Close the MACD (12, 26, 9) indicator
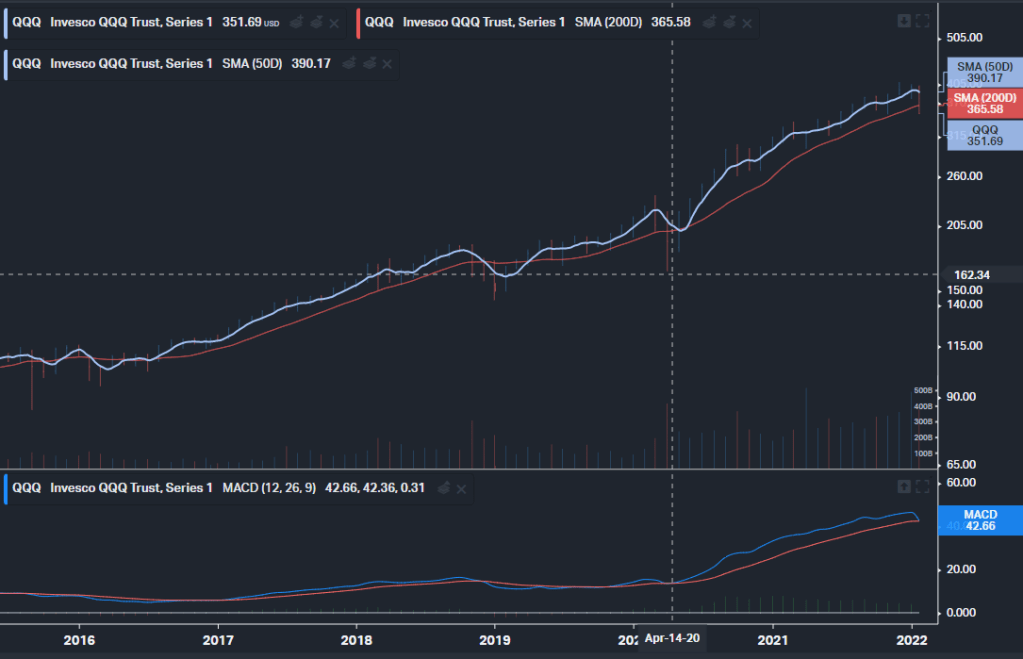The width and height of the screenshot is (1023, 659). click(x=461, y=488)
